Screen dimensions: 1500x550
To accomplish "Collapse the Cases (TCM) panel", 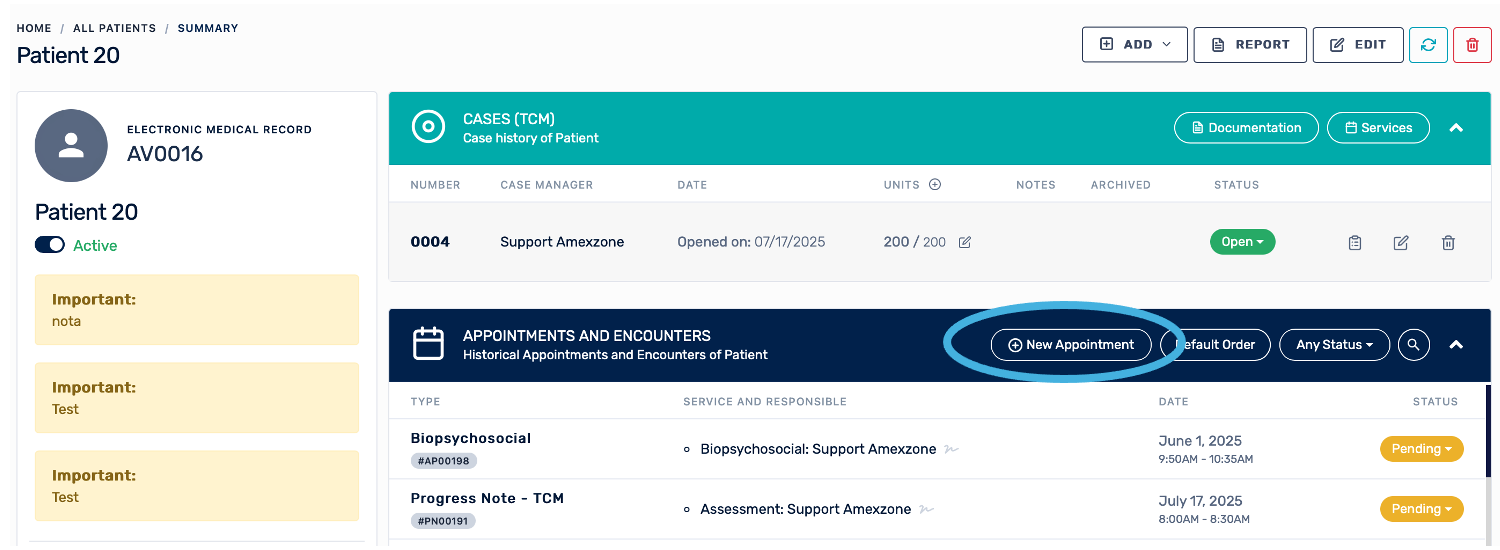I will (x=1456, y=128).
